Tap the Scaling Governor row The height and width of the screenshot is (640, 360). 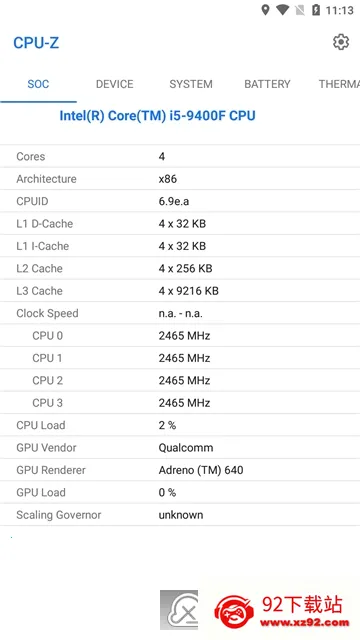[x=180, y=515]
